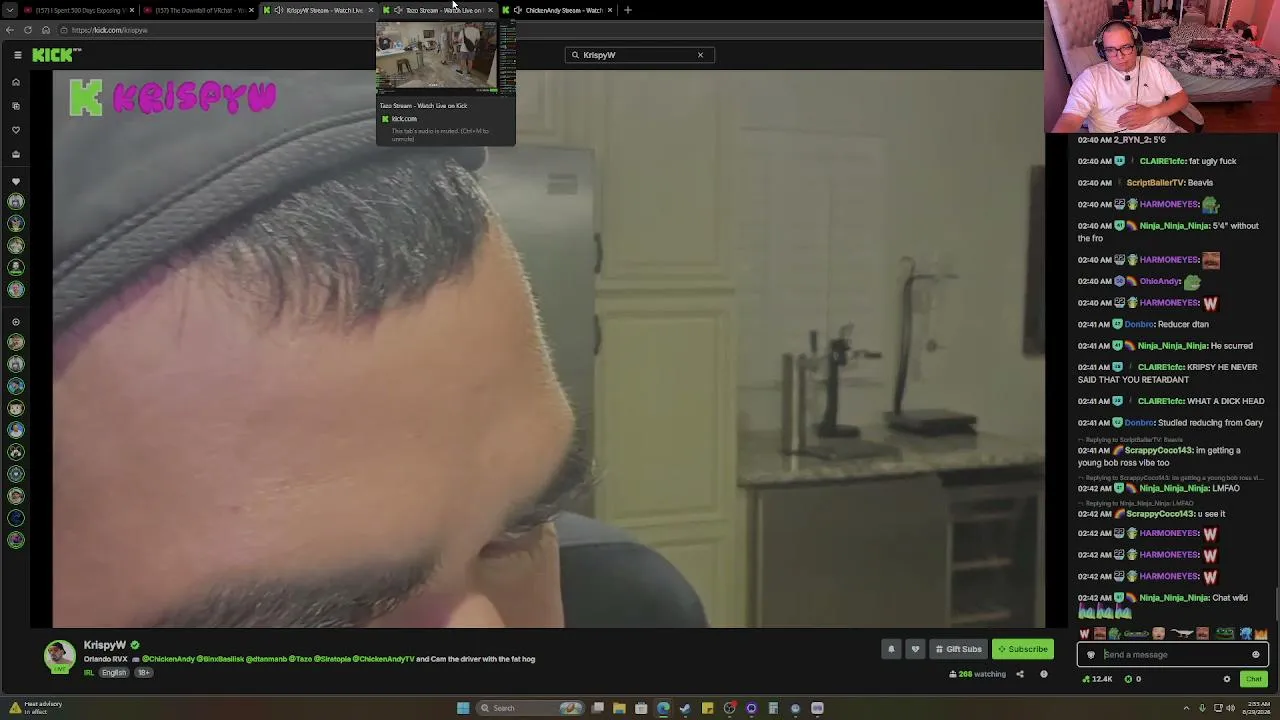Click username ScriptBallerTV in chat

1155,183
